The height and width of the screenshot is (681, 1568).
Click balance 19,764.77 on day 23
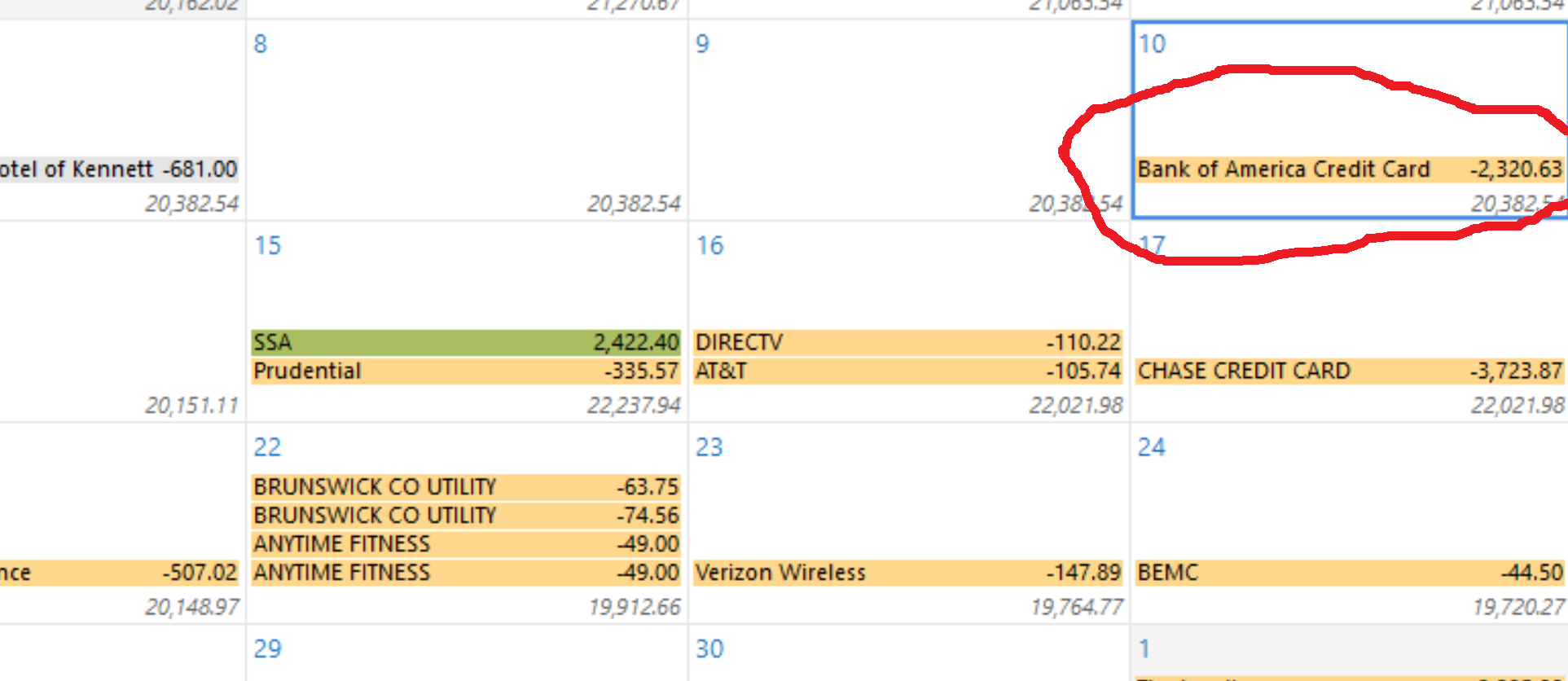(1076, 608)
